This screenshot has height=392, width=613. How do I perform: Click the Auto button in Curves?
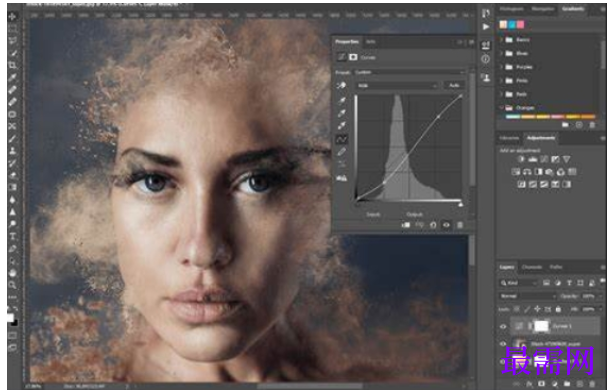454,85
